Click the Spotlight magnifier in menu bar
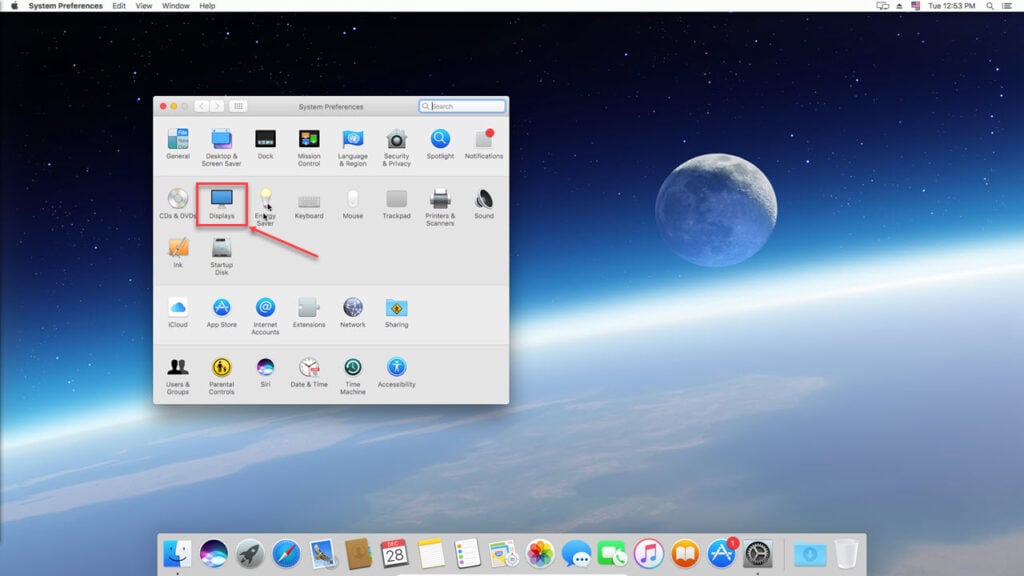The image size is (1024, 576). click(x=990, y=6)
